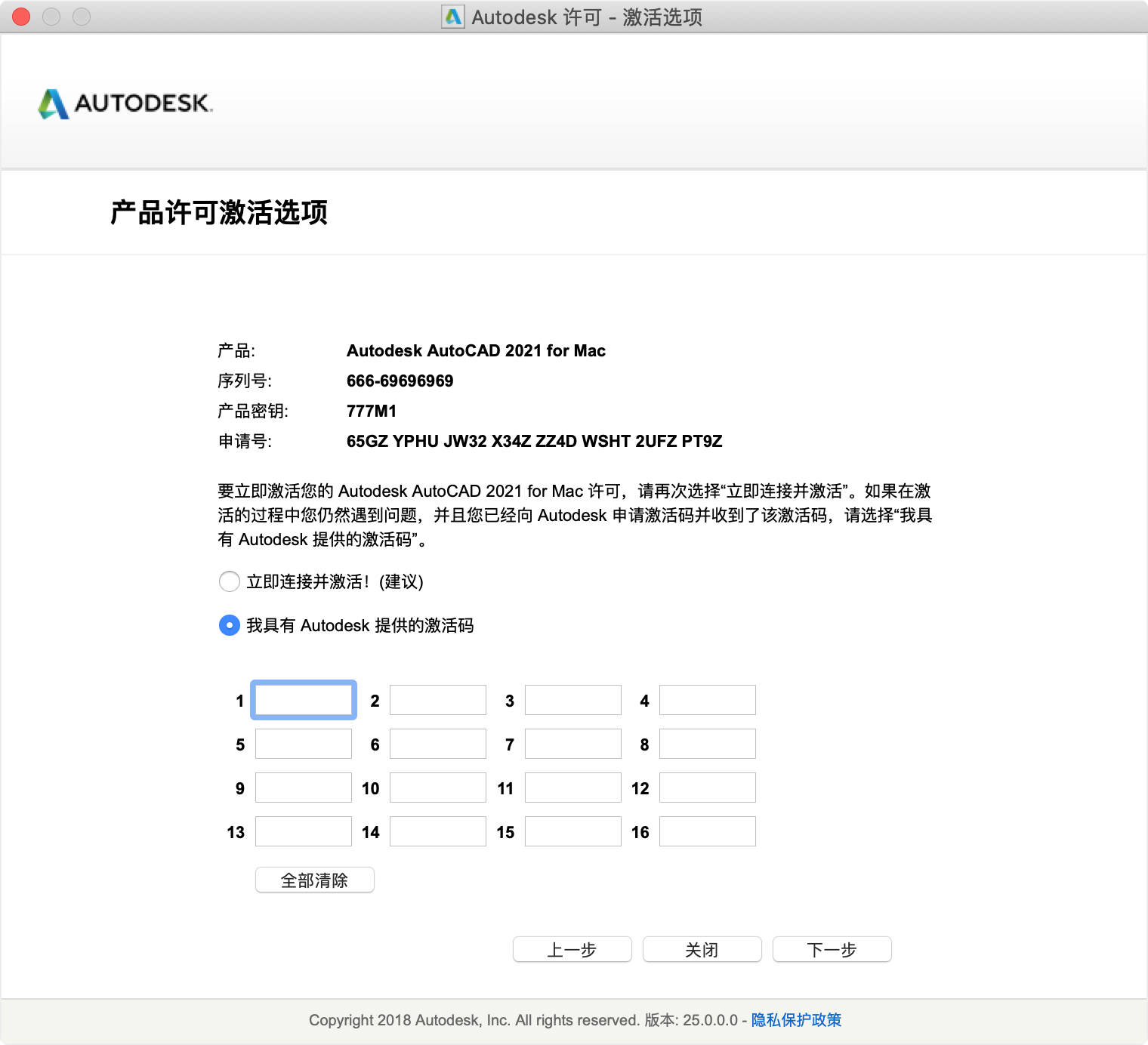Focus activation code field 7
The width and height of the screenshot is (1148, 1045).
[x=573, y=744]
